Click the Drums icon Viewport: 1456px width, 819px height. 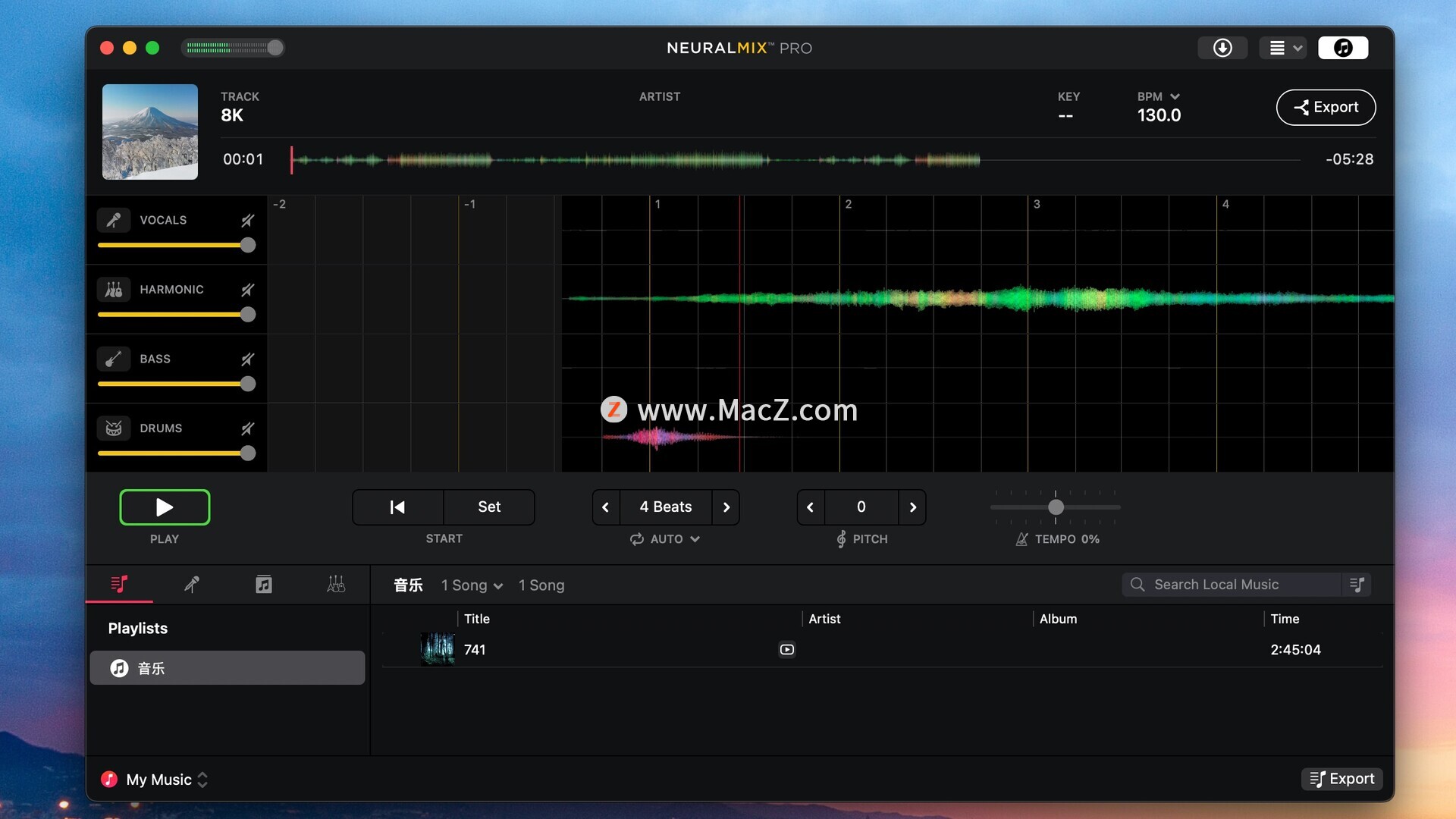pos(114,428)
